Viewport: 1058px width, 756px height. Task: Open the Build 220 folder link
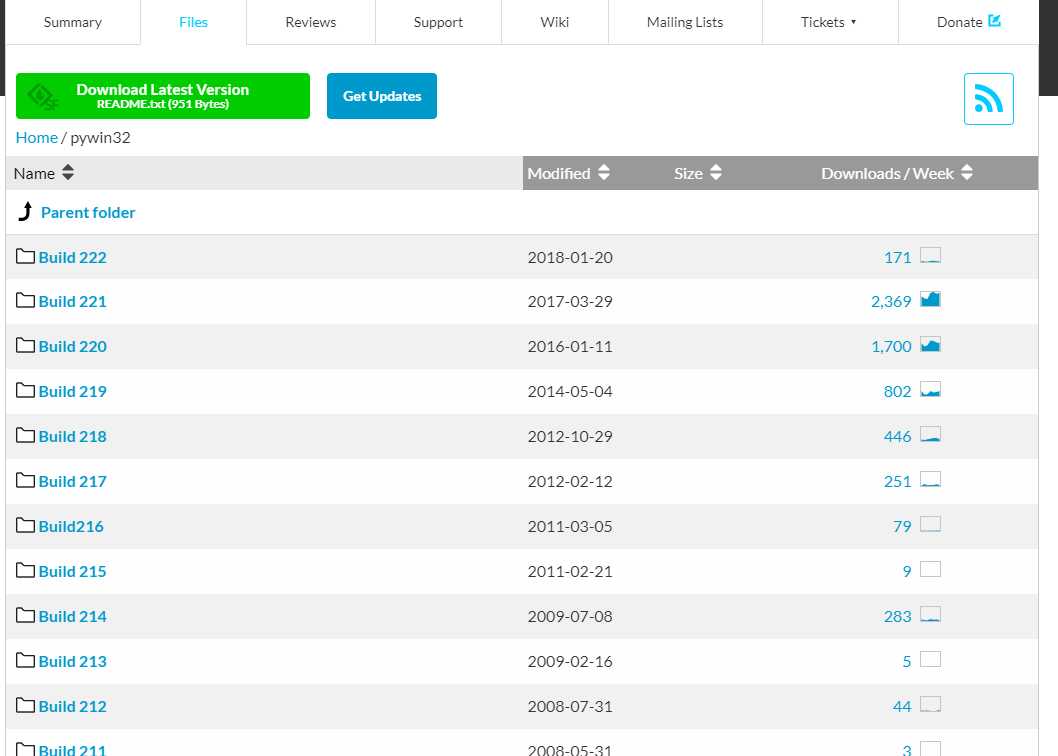pyautogui.click(x=73, y=346)
